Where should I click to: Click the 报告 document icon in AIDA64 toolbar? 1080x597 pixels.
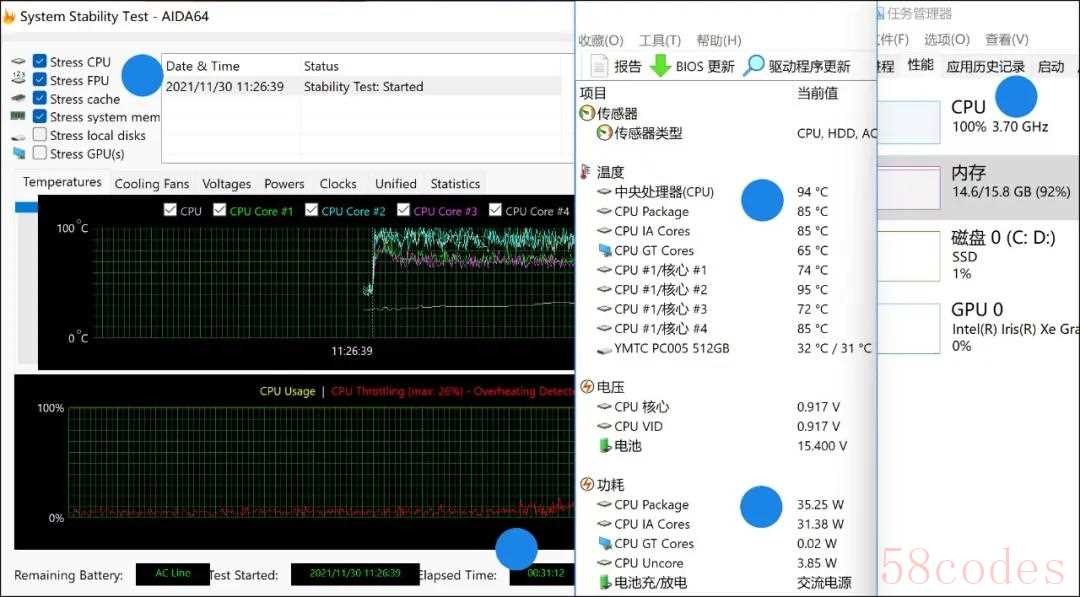pyautogui.click(x=599, y=66)
